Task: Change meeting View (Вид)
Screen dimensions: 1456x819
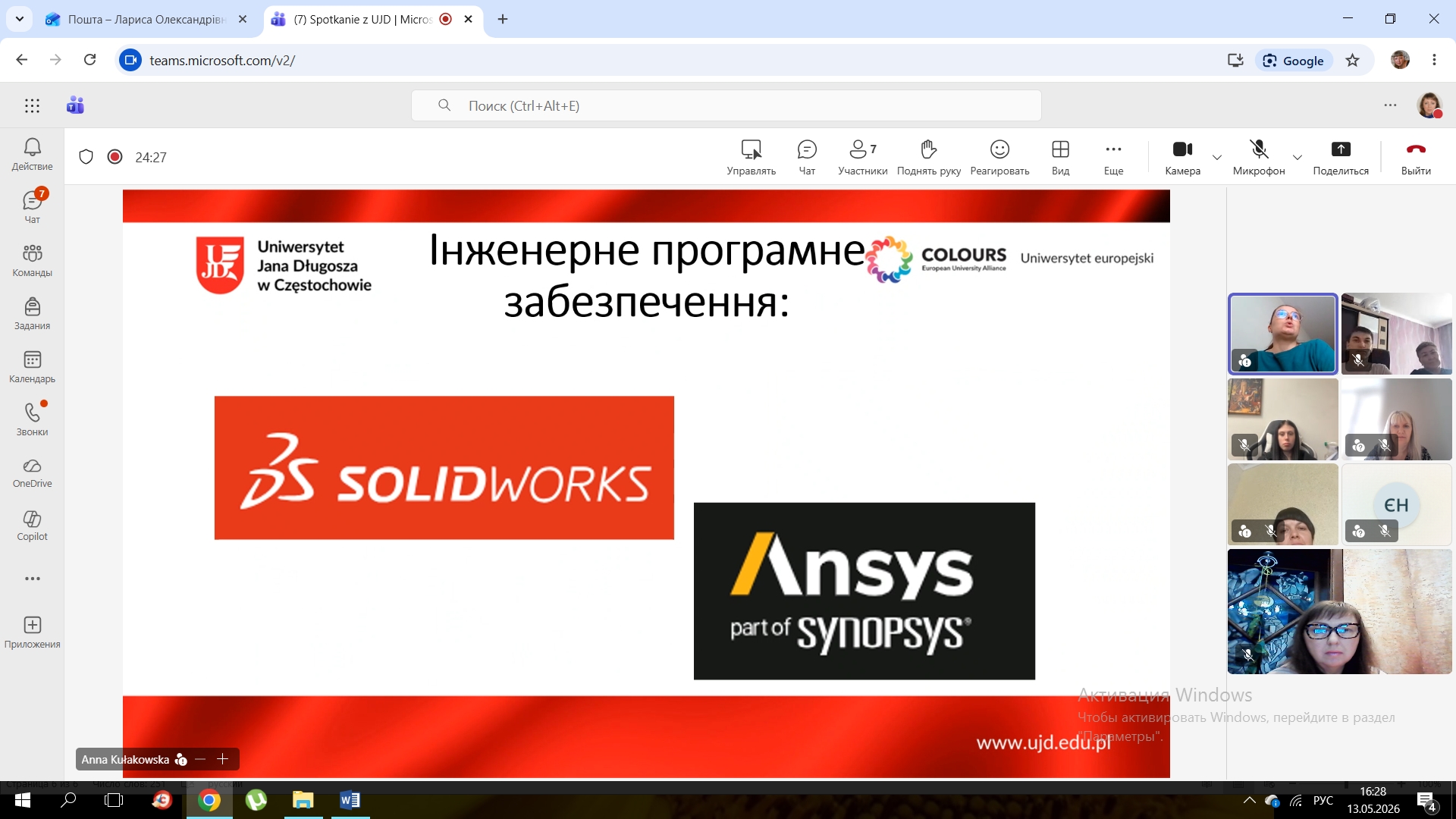Action: pos(1060,158)
